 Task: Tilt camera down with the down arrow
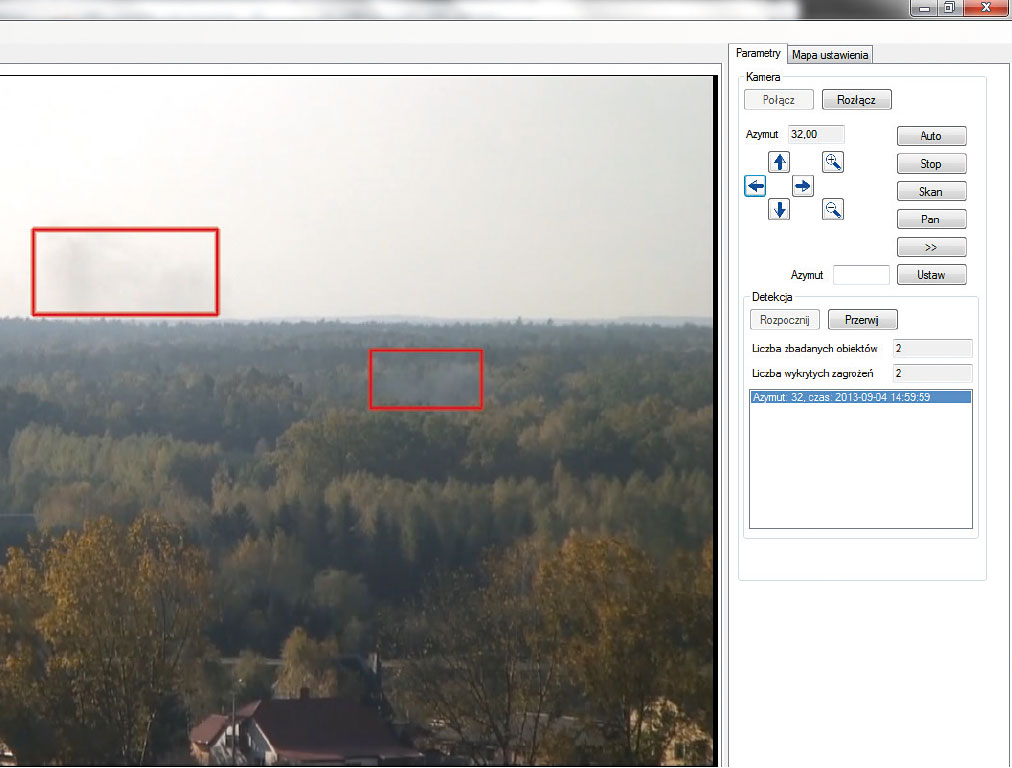pyautogui.click(x=779, y=210)
